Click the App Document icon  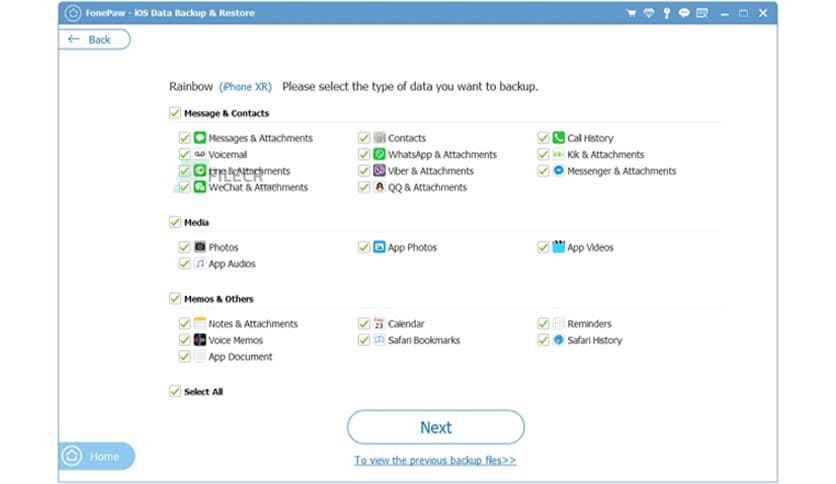[x=200, y=356]
